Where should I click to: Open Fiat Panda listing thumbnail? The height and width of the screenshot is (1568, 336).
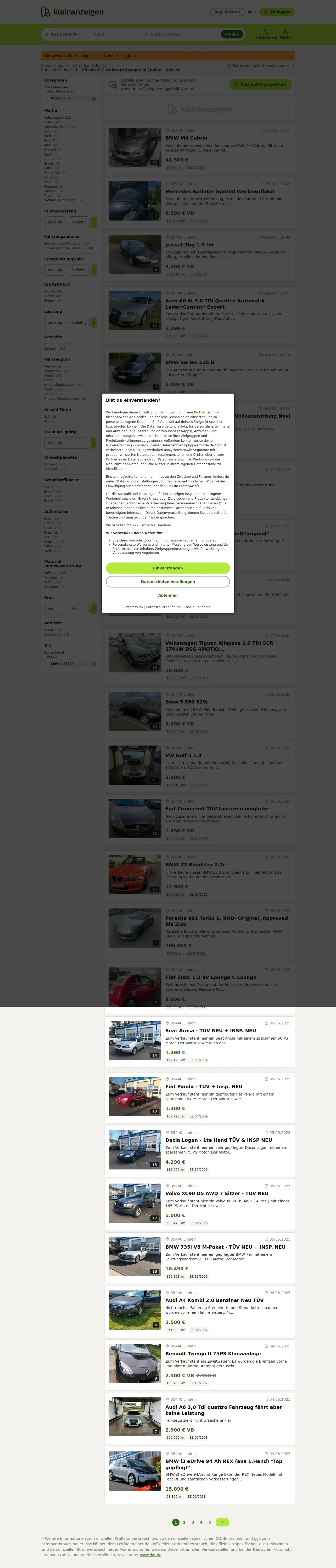[135, 1096]
